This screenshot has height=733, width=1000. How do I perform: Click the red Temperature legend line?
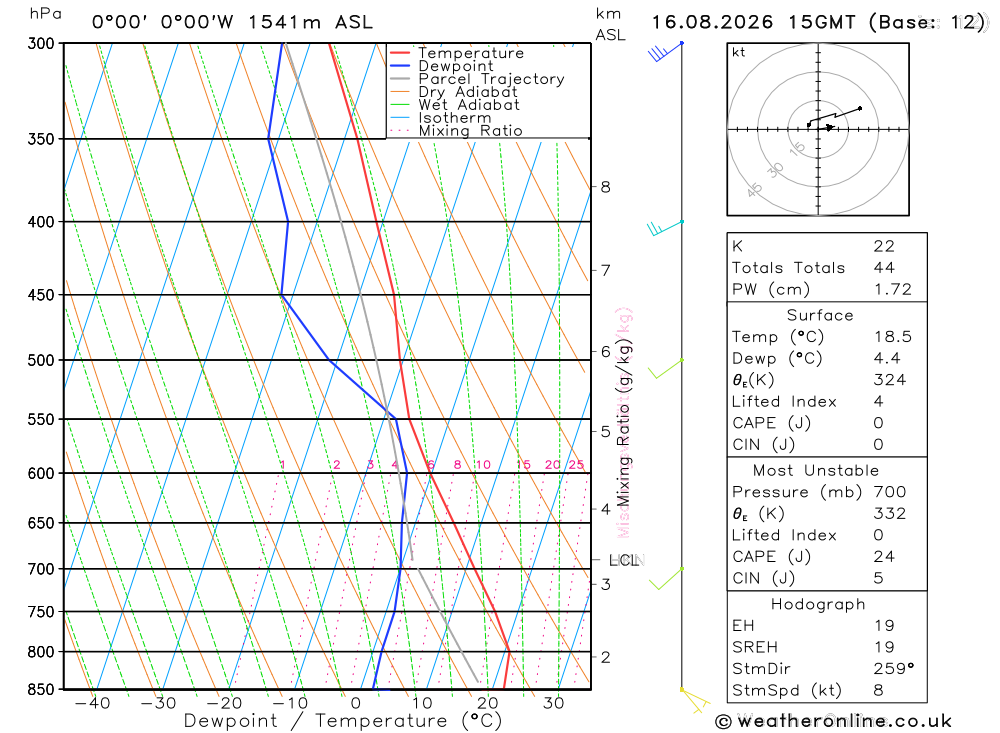(x=399, y=53)
